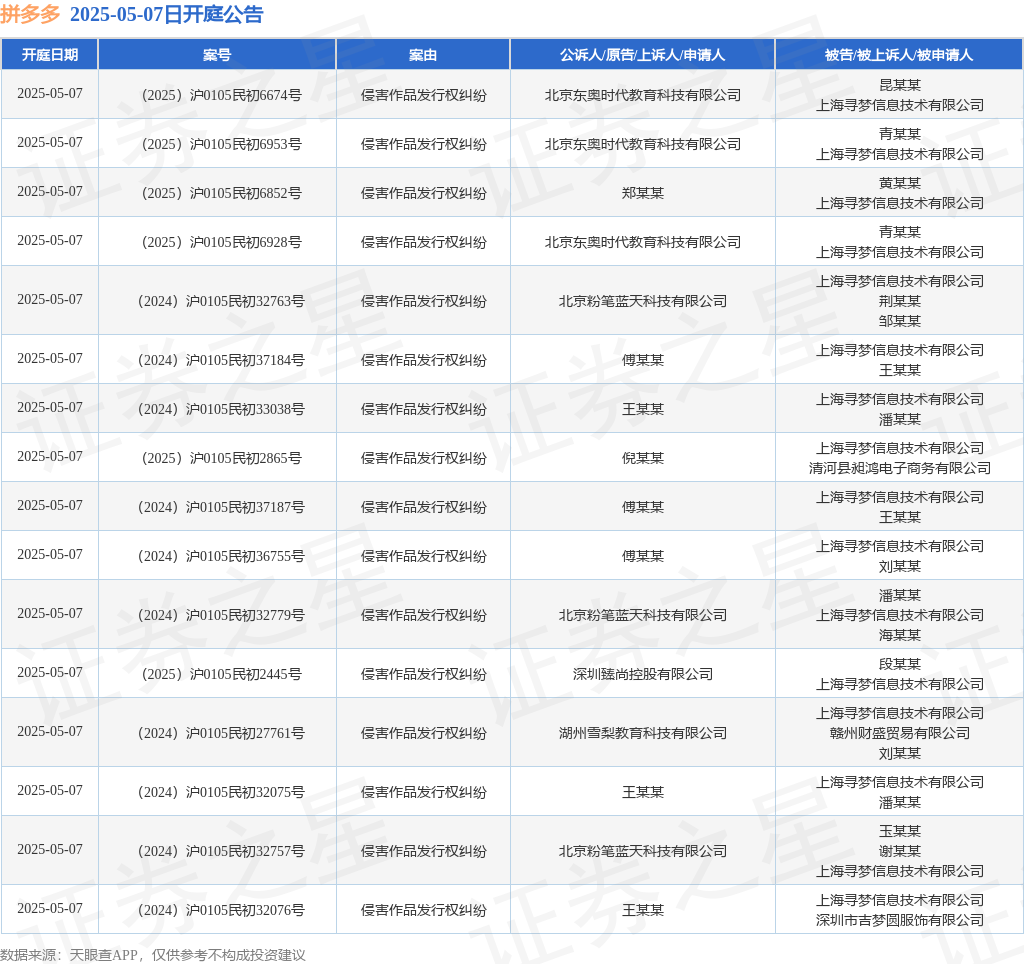1024x964 pixels.
Task: Click case number 沪0105民初37187号
Action: pos(221,507)
